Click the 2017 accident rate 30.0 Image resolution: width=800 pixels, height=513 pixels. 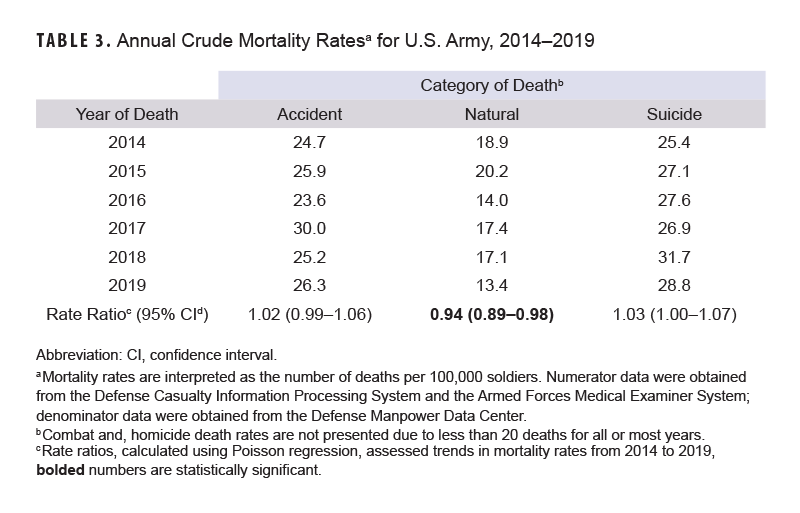click(x=309, y=230)
